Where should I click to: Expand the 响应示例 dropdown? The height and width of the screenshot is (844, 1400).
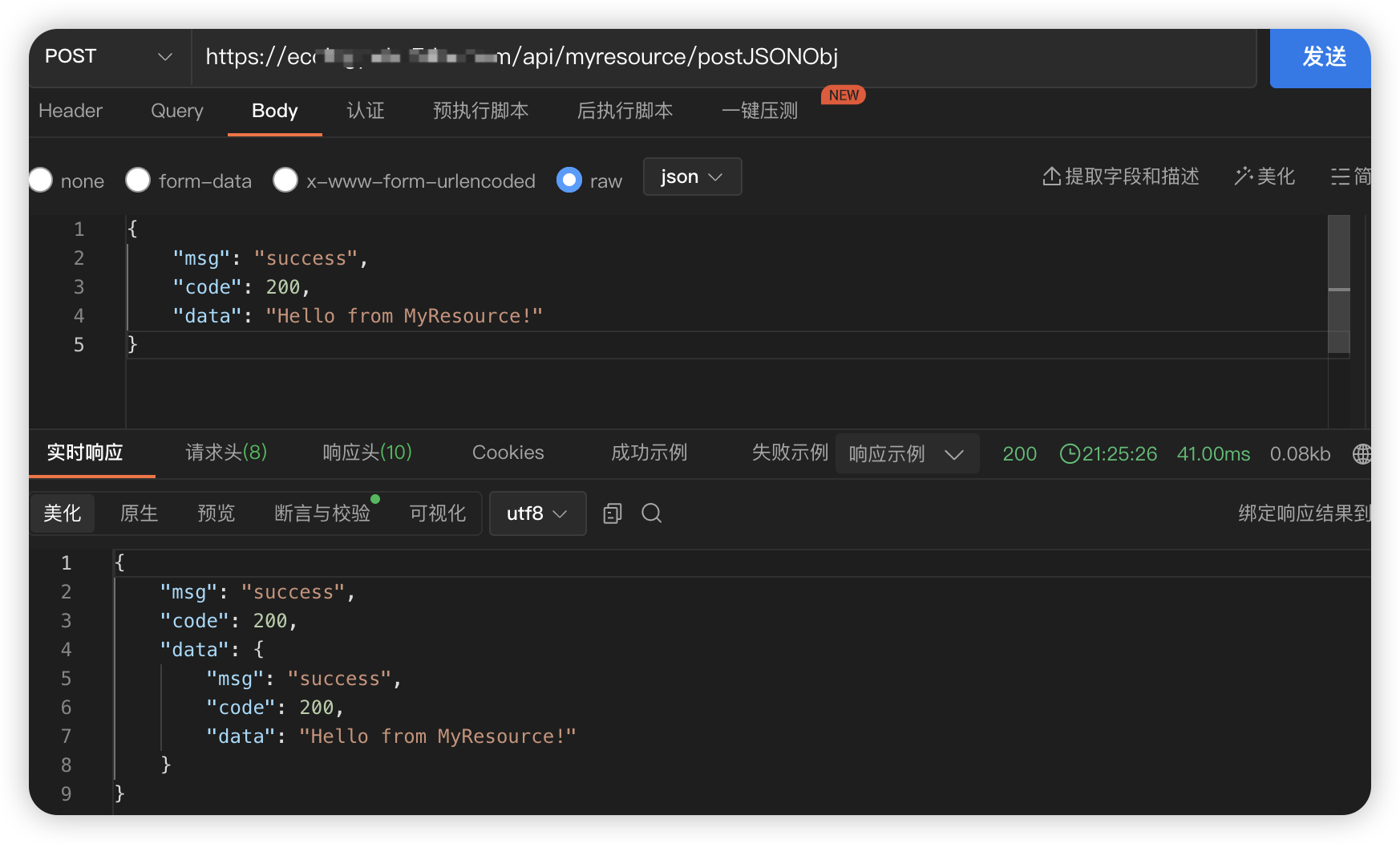click(x=907, y=453)
